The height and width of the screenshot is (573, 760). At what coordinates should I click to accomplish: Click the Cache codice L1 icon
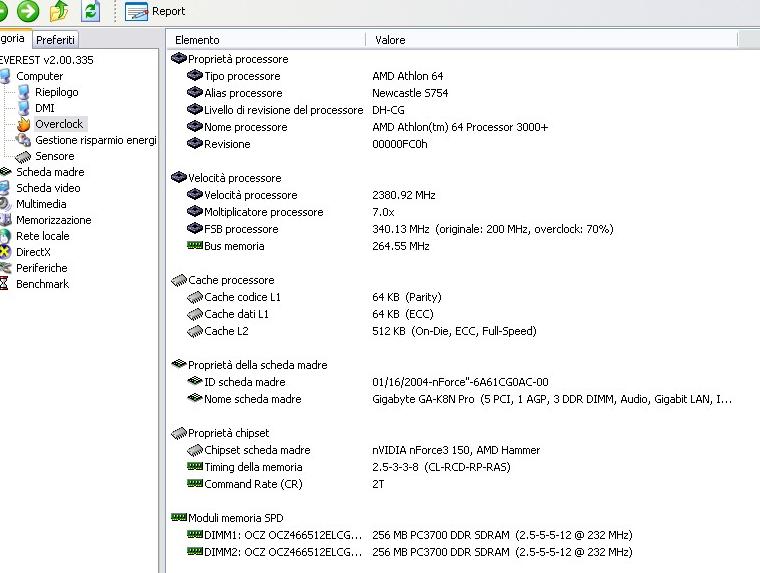coord(195,297)
